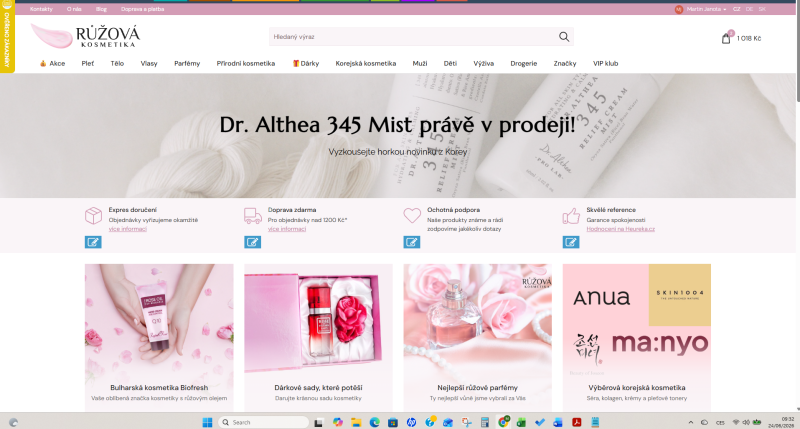Click edit icon under Expres doručení
Image resolution: width=800 pixels, height=429 pixels.
(x=93, y=242)
